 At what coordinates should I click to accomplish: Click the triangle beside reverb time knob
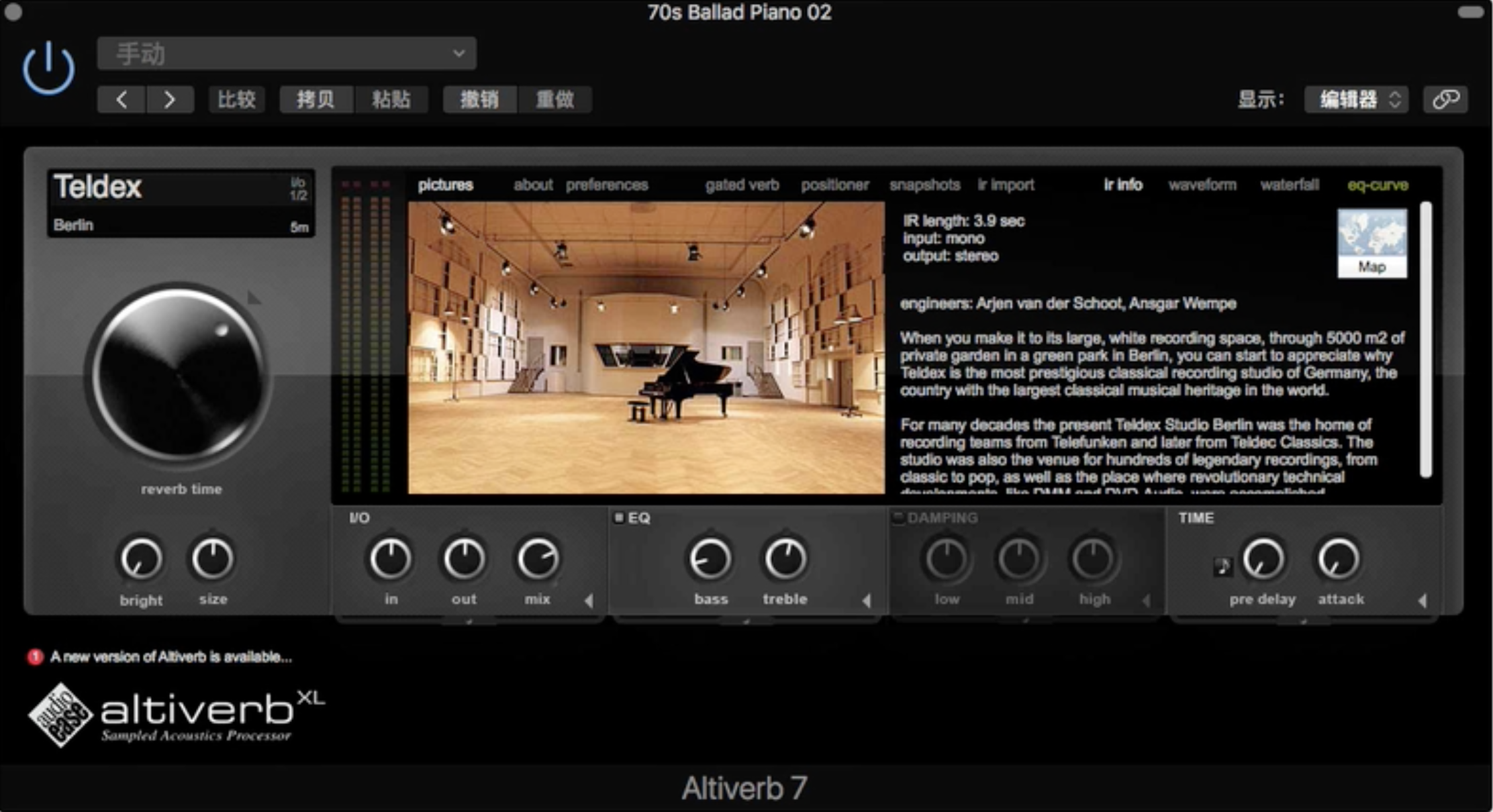tap(253, 297)
